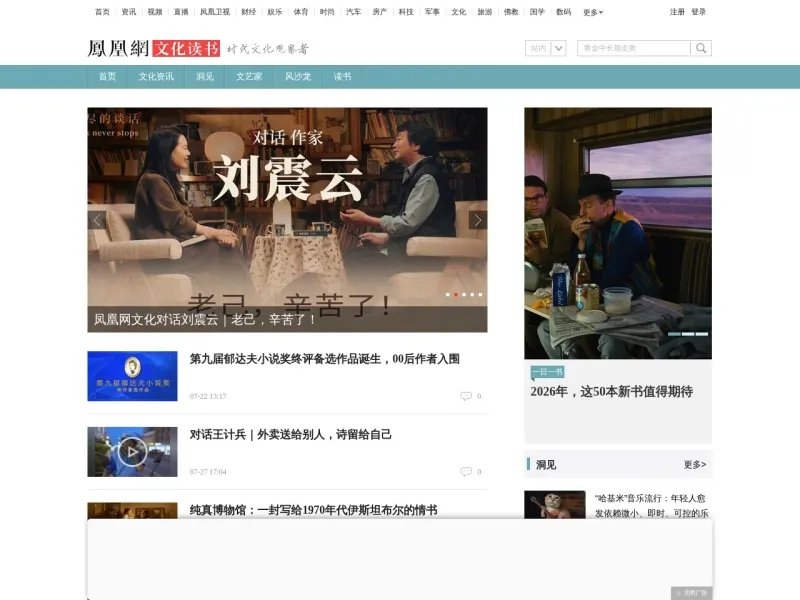Open headline 对话王计兵｜外卖送给别人

[291, 435]
